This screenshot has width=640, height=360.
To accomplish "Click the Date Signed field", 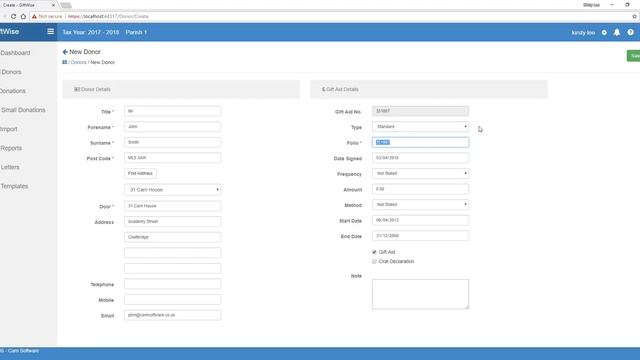I will [x=420, y=158].
